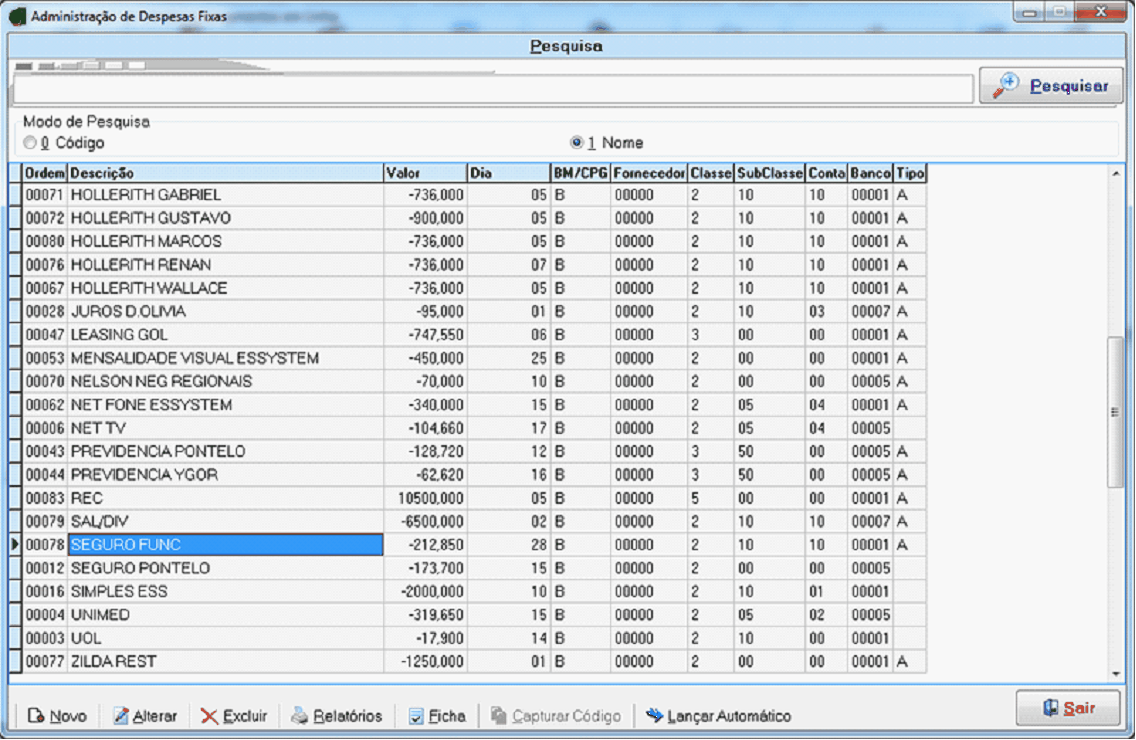Click the Ficha checkmark icon
Screen dimensions: 1136x740
click(416, 716)
